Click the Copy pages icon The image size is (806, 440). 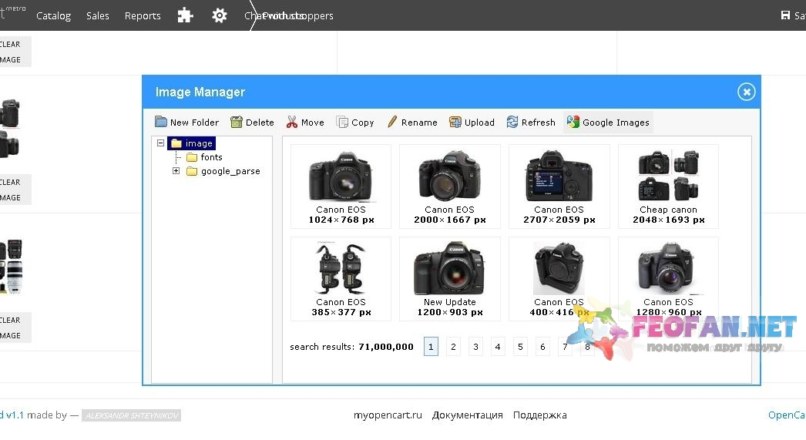(x=342, y=122)
